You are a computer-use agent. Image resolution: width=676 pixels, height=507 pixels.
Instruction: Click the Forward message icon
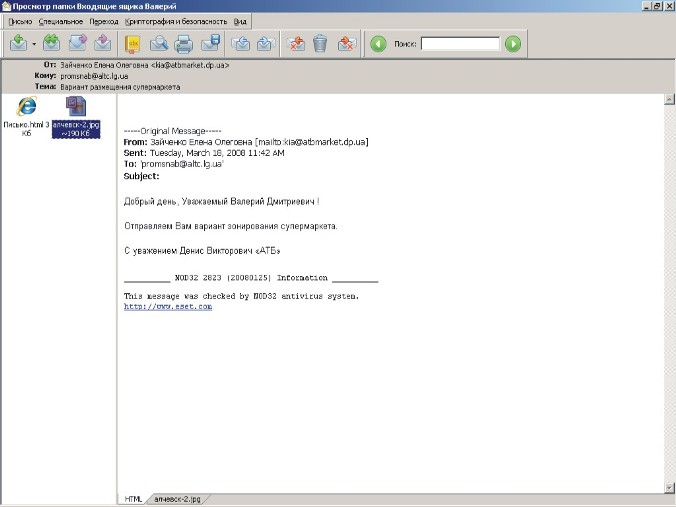(78, 43)
